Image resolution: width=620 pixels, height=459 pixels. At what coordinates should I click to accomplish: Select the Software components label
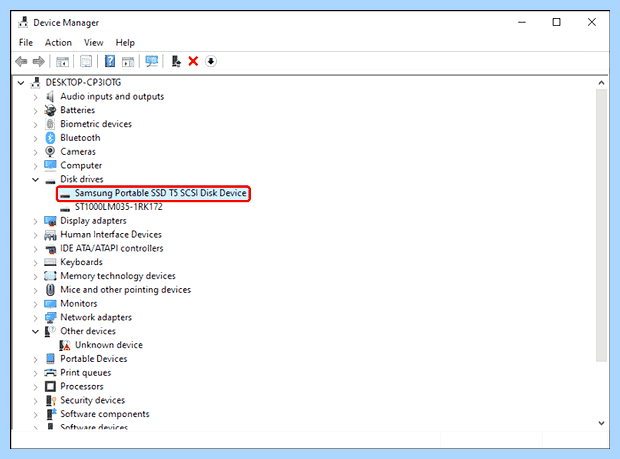(105, 414)
